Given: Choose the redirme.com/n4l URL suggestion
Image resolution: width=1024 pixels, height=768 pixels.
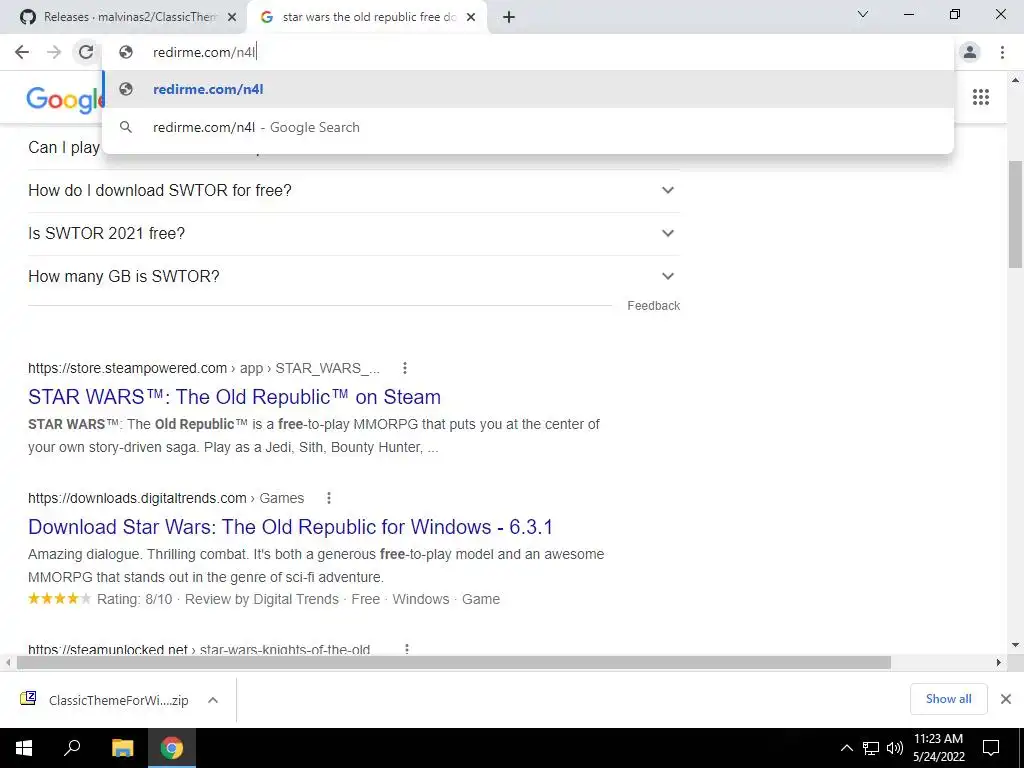Looking at the screenshot, I should (528, 89).
